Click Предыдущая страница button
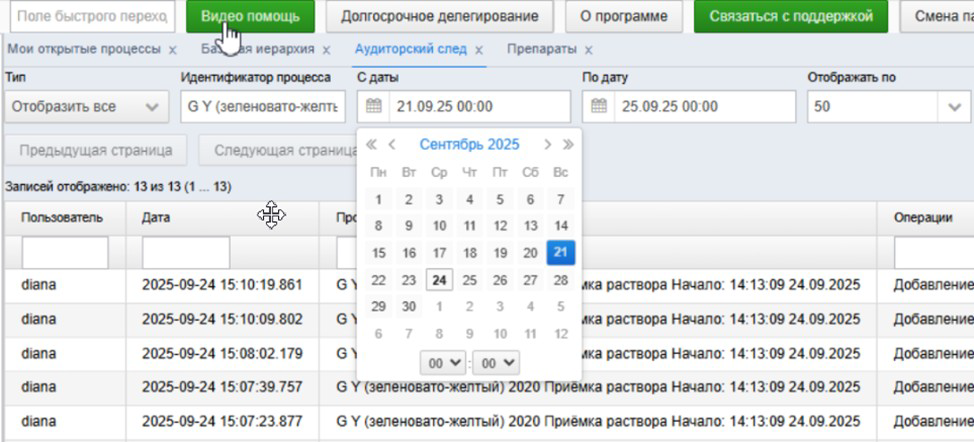Screen dimensions: 974x442 (x=96, y=151)
